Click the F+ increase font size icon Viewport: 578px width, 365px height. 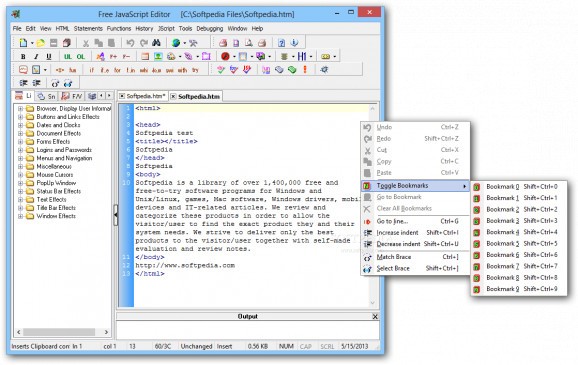(x=114, y=56)
